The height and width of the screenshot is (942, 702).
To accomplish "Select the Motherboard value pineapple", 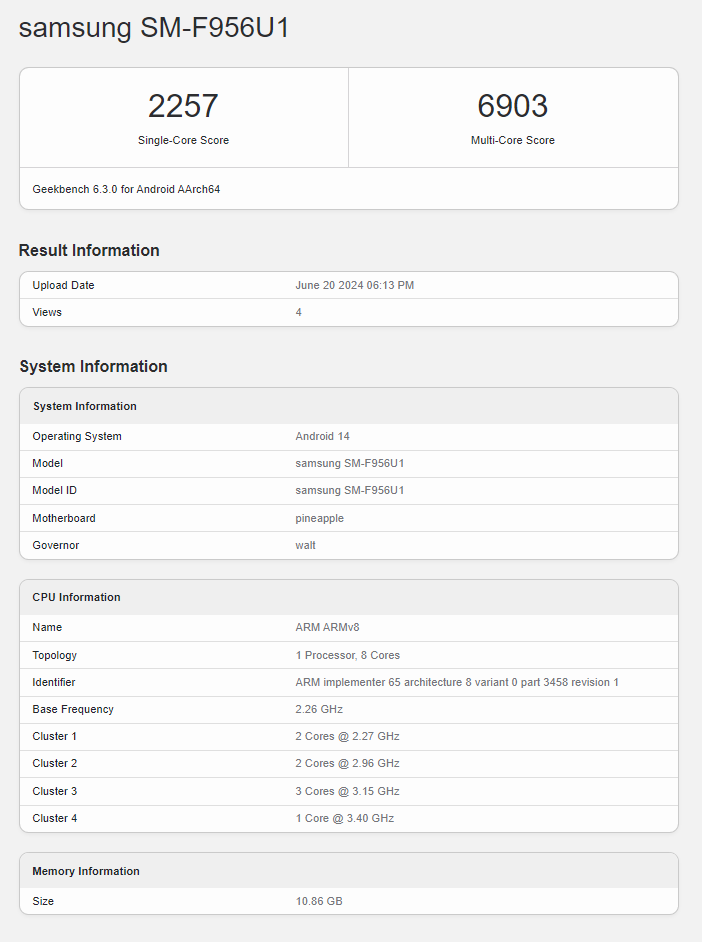I will tap(320, 518).
